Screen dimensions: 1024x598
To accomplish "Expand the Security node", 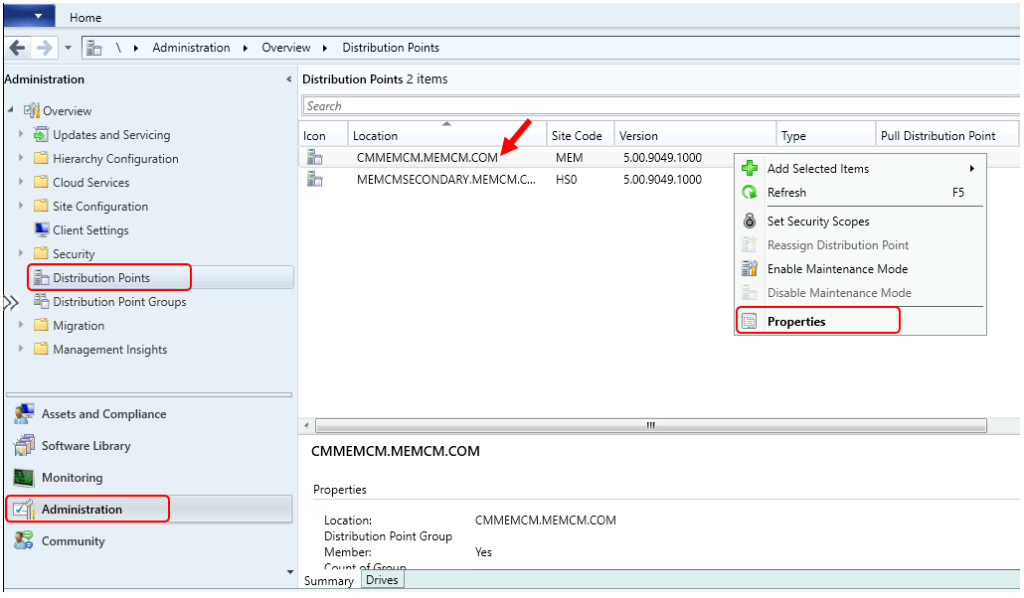I will tap(20, 253).
